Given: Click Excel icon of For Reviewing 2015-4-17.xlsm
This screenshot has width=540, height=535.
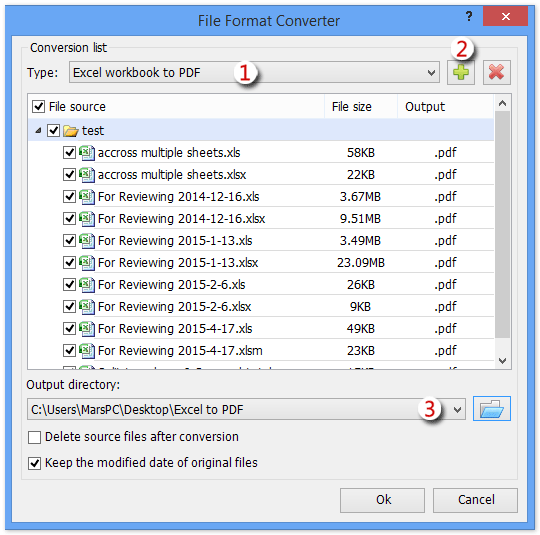Looking at the screenshot, I should (86, 350).
